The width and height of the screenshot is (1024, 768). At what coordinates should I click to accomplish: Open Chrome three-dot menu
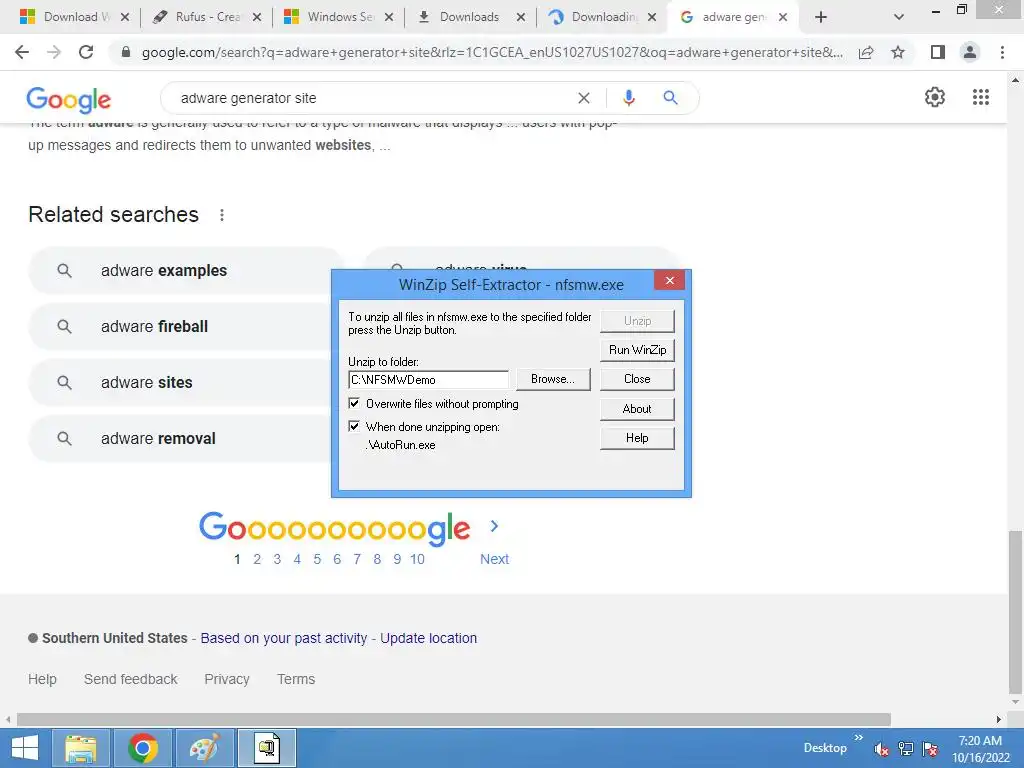coord(1002,52)
